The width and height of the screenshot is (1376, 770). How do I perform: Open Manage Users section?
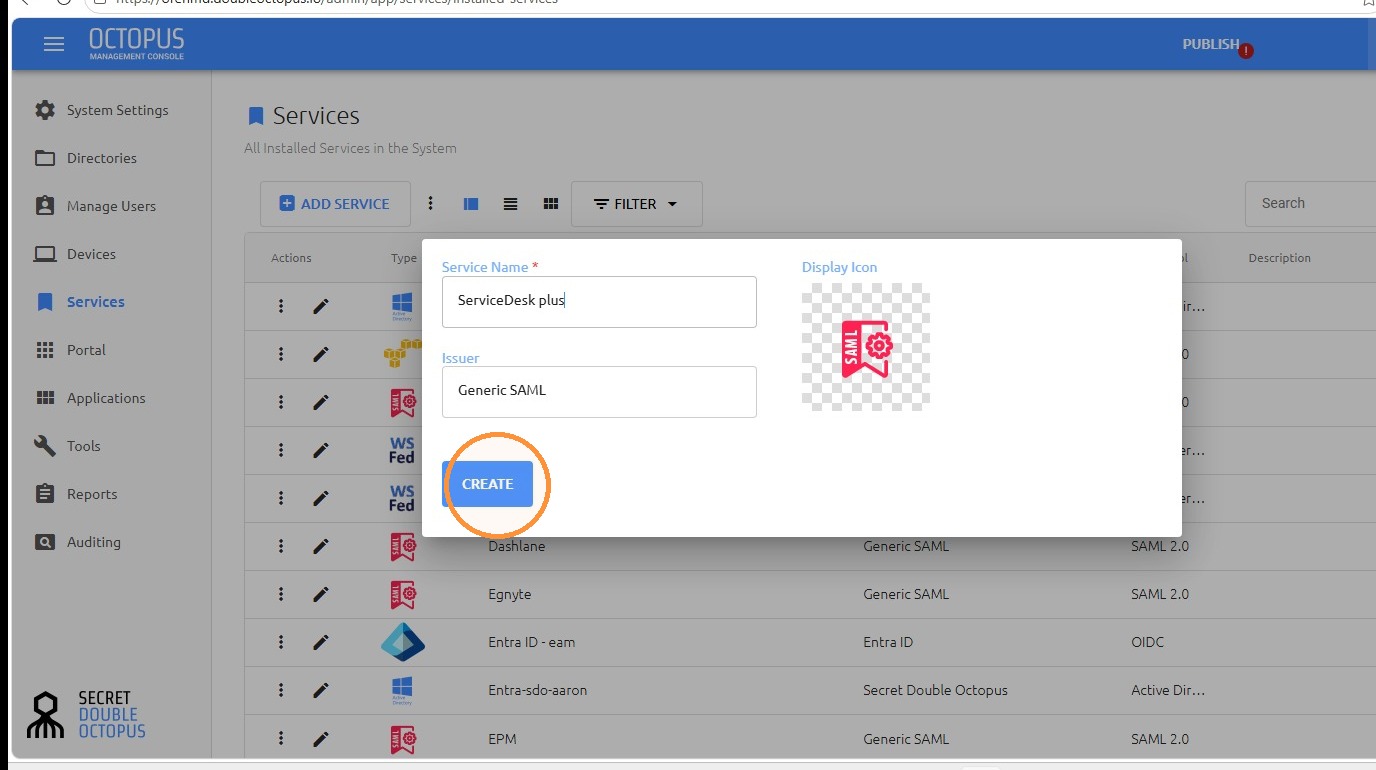(111, 206)
